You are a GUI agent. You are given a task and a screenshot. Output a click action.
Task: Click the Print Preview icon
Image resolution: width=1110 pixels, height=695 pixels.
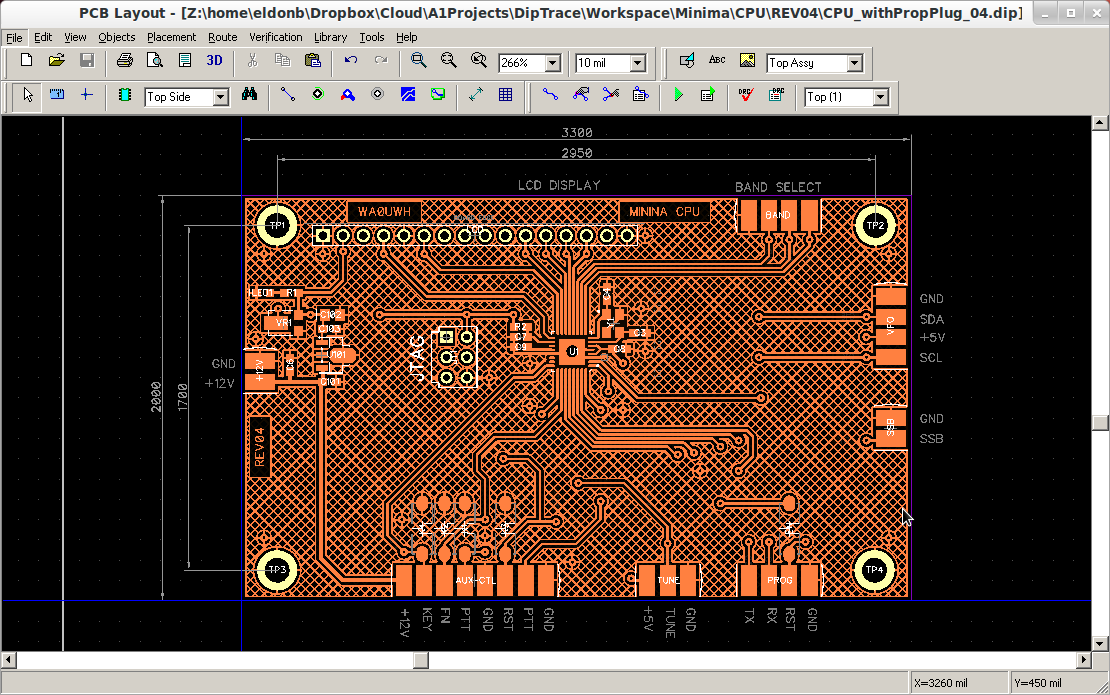tap(155, 61)
